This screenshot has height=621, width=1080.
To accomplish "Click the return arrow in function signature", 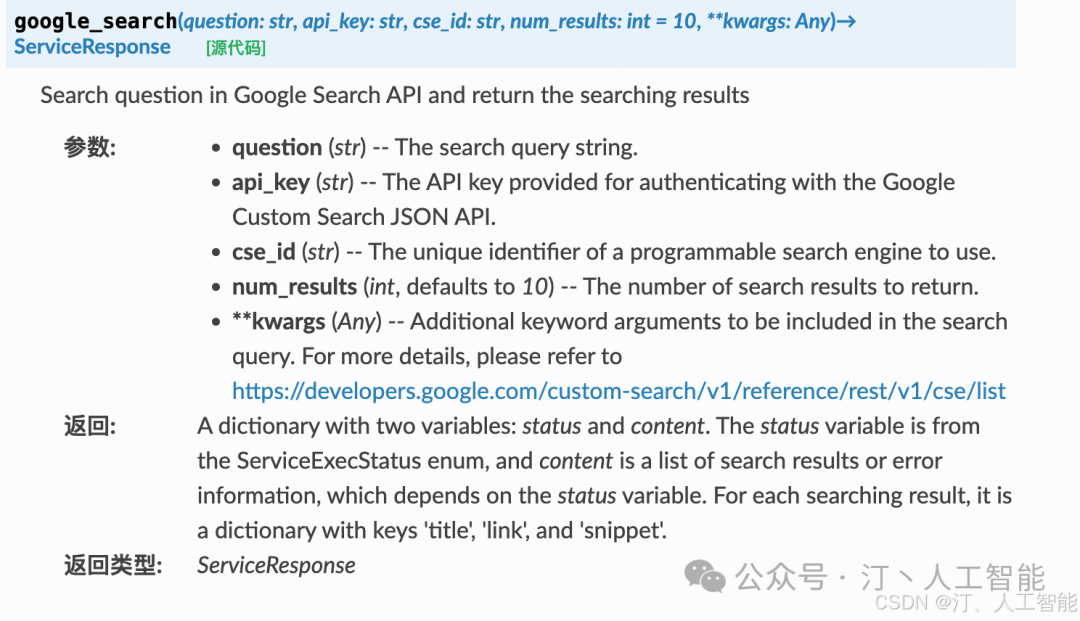I will 845,21.
